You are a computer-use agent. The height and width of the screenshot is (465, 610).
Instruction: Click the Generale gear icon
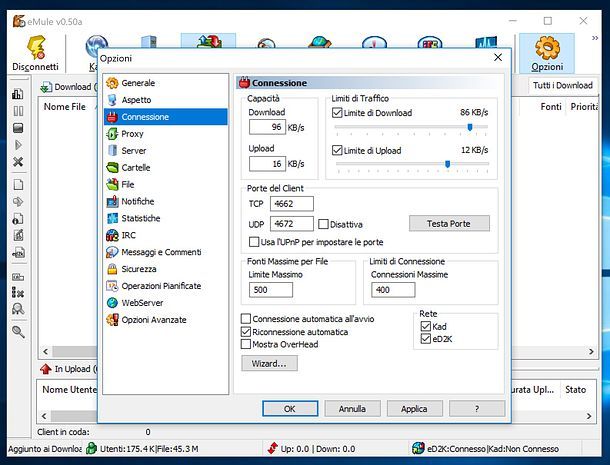tap(112, 83)
